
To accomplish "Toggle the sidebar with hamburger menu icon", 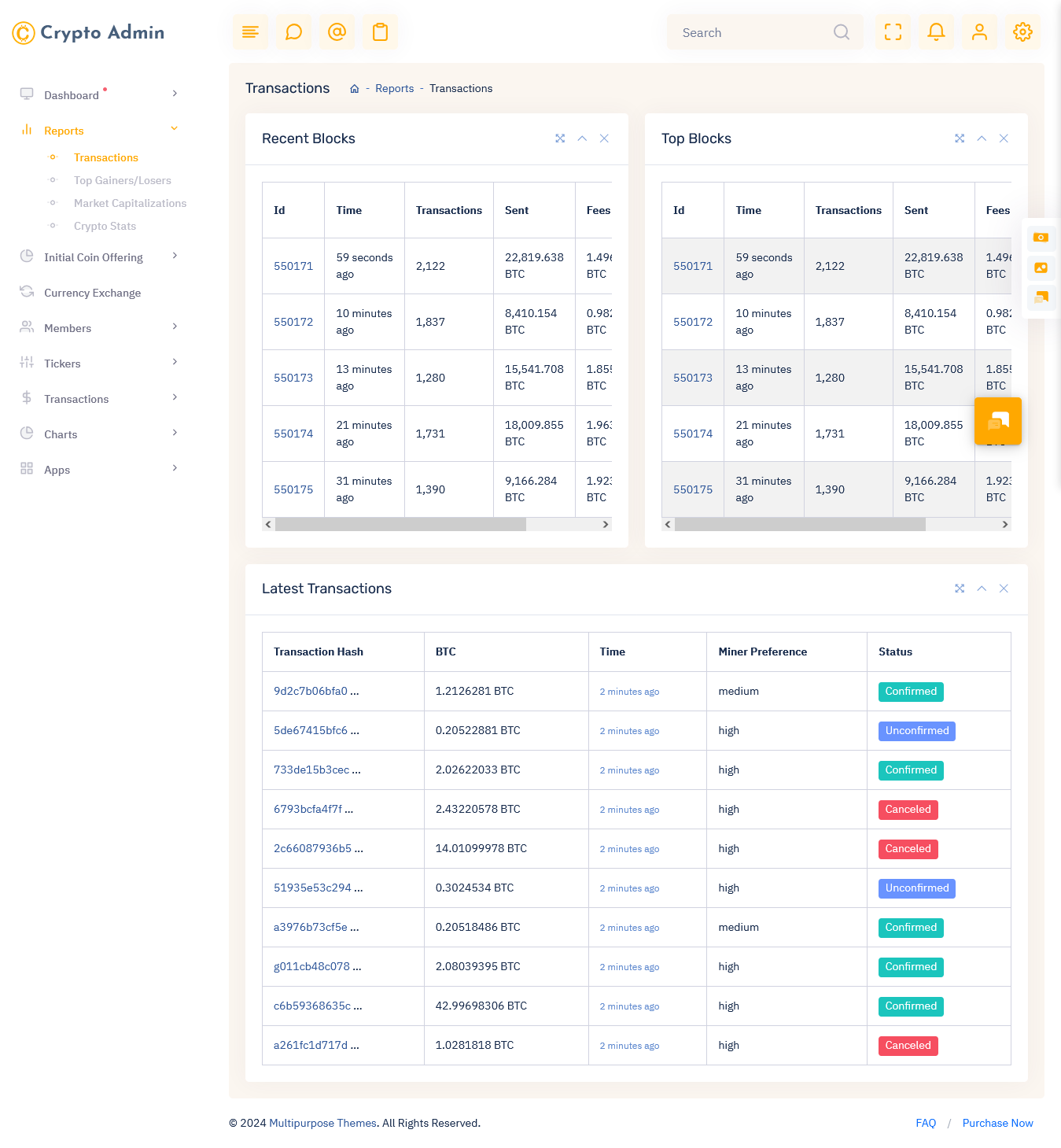I will (x=250, y=32).
